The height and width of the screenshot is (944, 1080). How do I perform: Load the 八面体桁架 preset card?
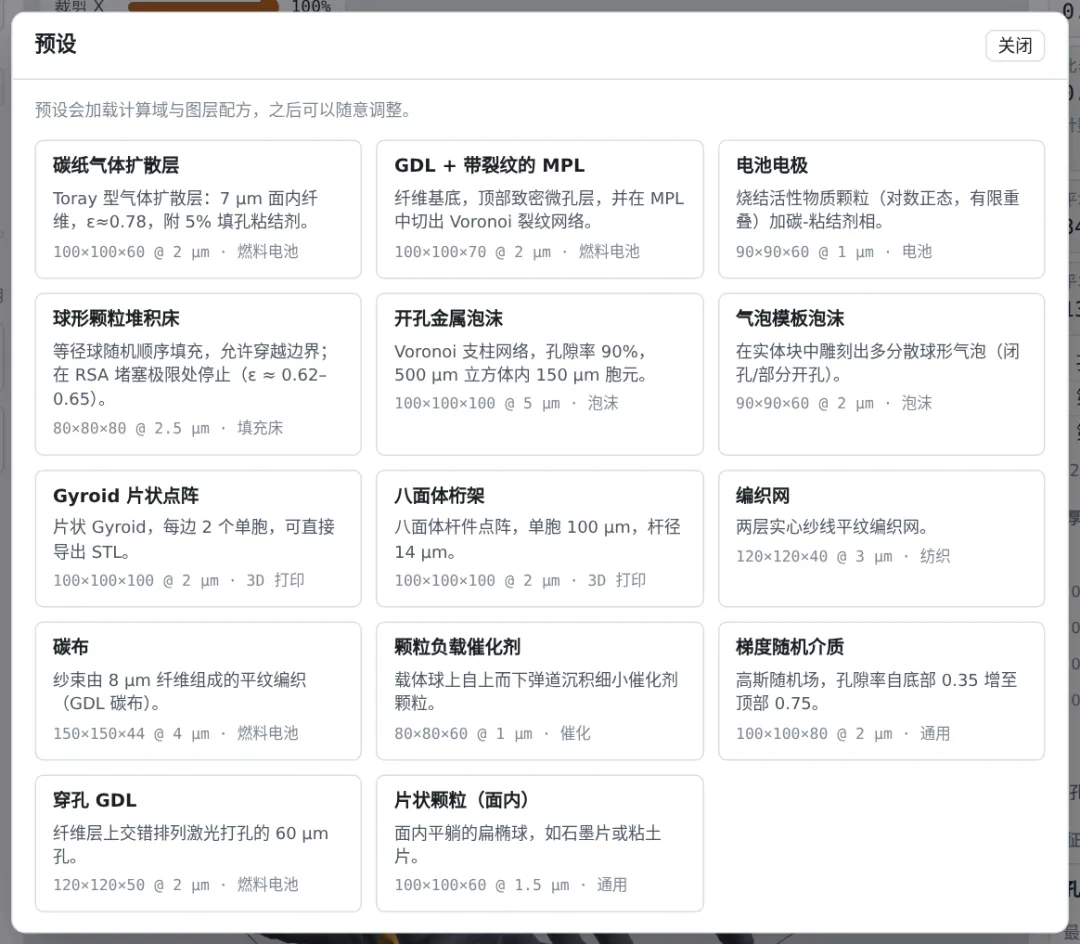[539, 538]
